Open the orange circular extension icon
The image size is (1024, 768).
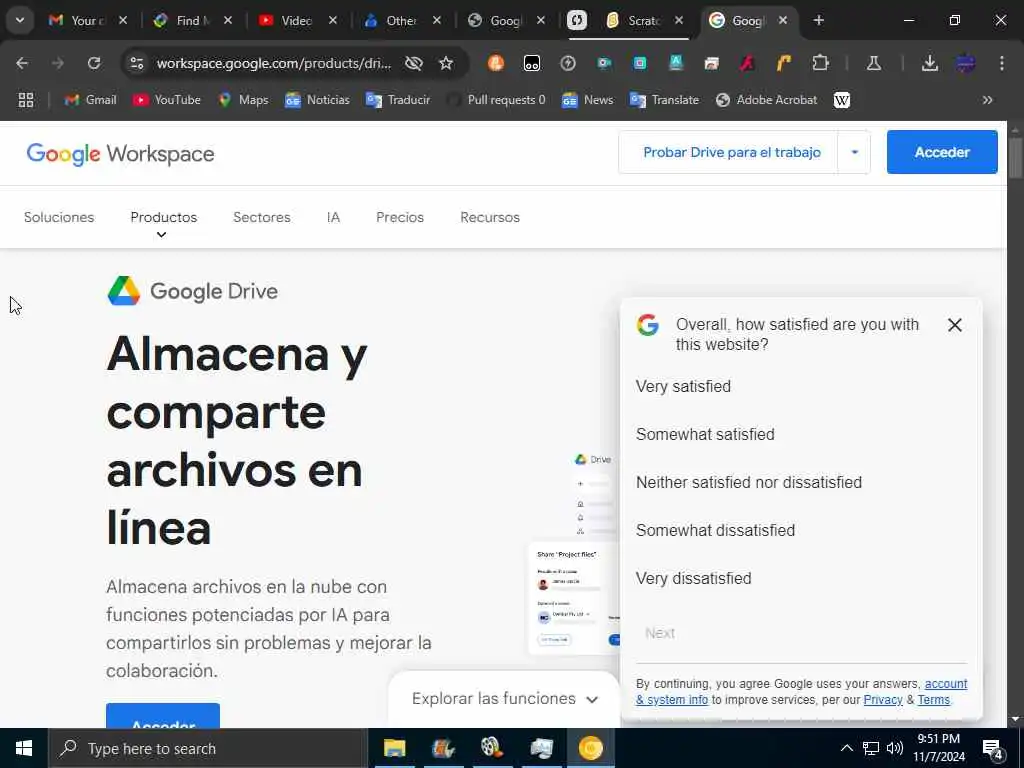pos(496,63)
